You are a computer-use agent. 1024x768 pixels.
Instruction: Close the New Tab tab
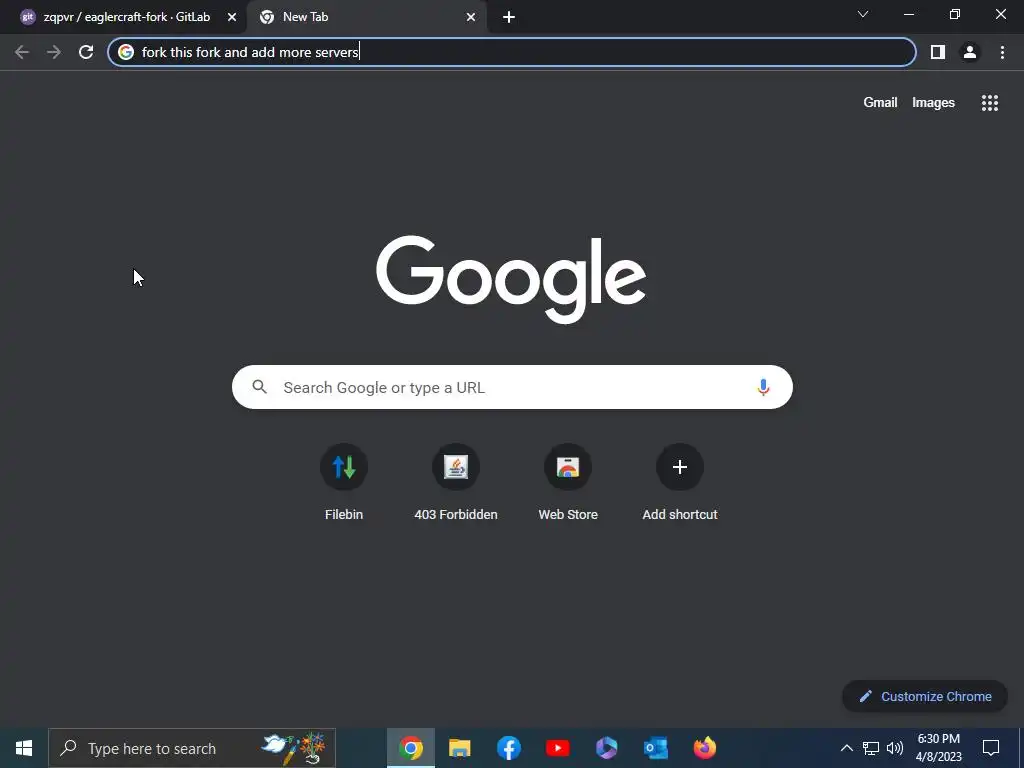(471, 18)
